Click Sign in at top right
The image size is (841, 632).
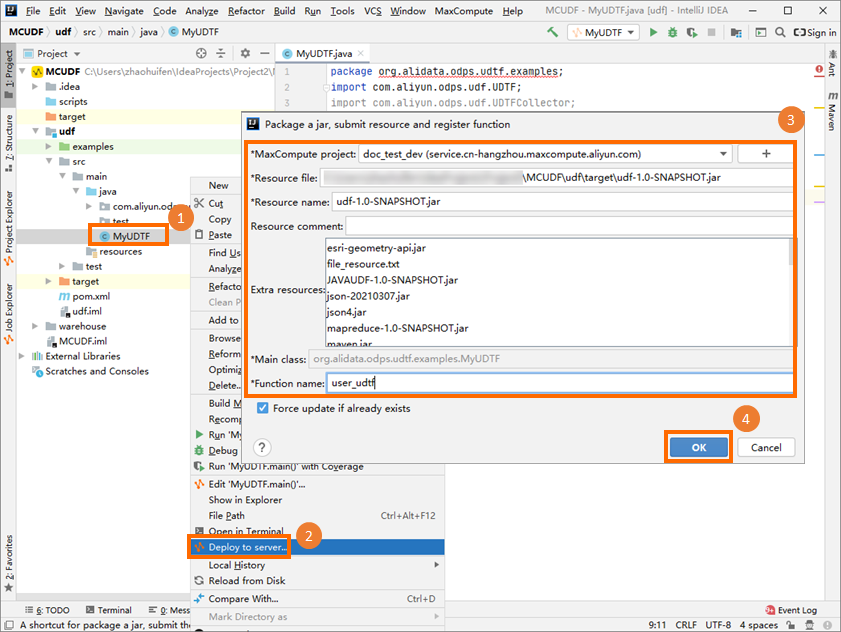815,32
